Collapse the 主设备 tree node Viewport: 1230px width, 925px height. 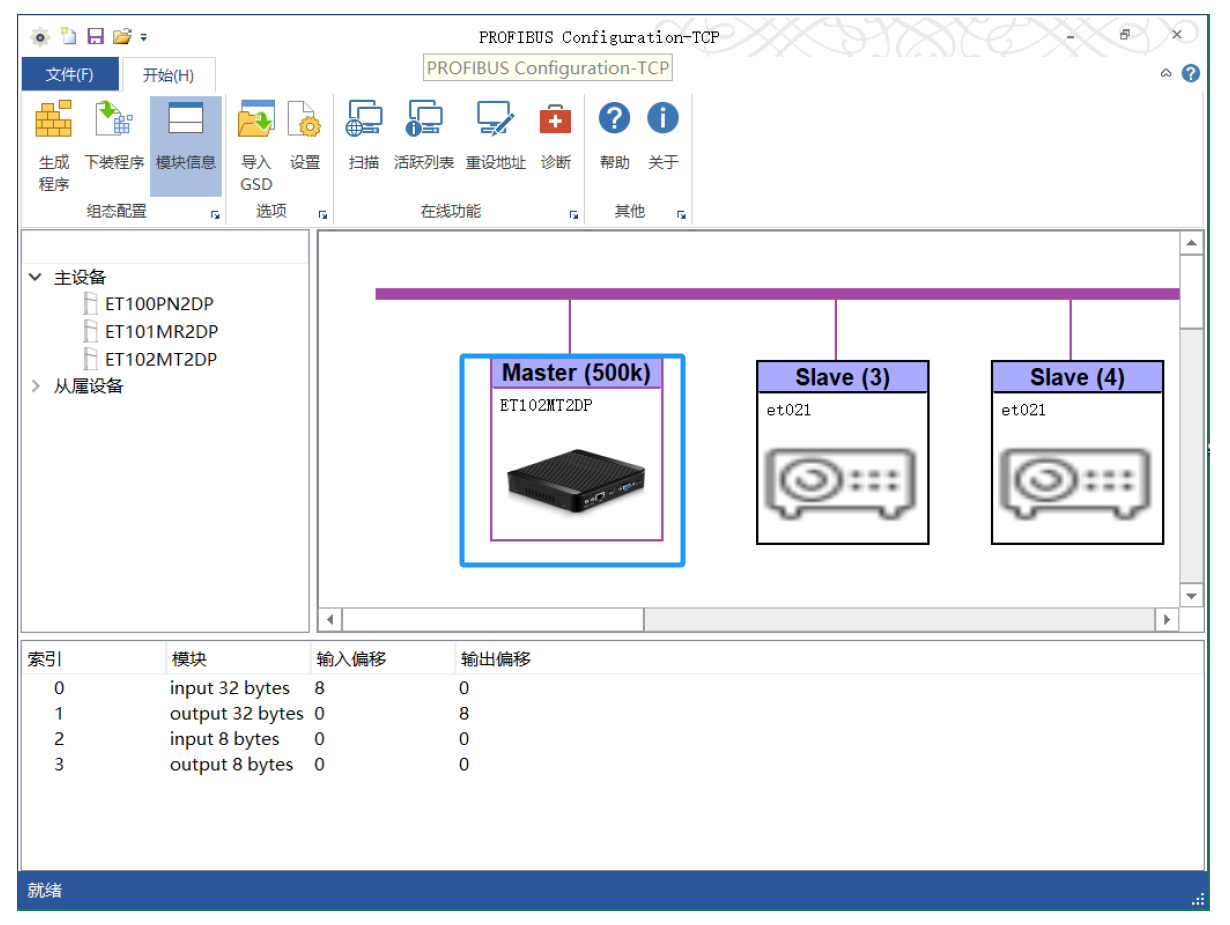(36, 277)
